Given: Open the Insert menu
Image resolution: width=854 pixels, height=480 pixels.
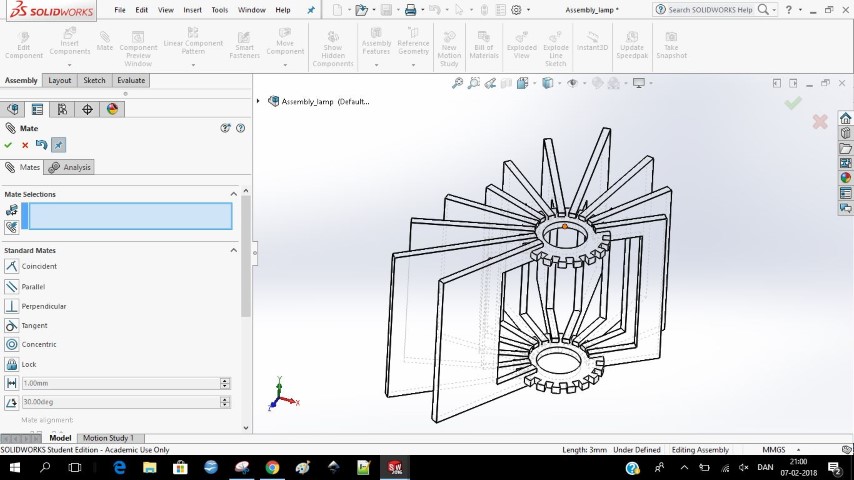Looking at the screenshot, I should 192,10.
